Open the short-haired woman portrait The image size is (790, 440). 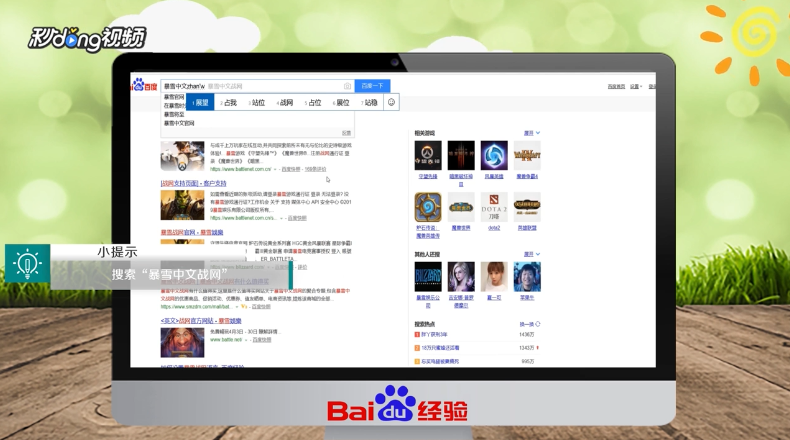[494, 277]
